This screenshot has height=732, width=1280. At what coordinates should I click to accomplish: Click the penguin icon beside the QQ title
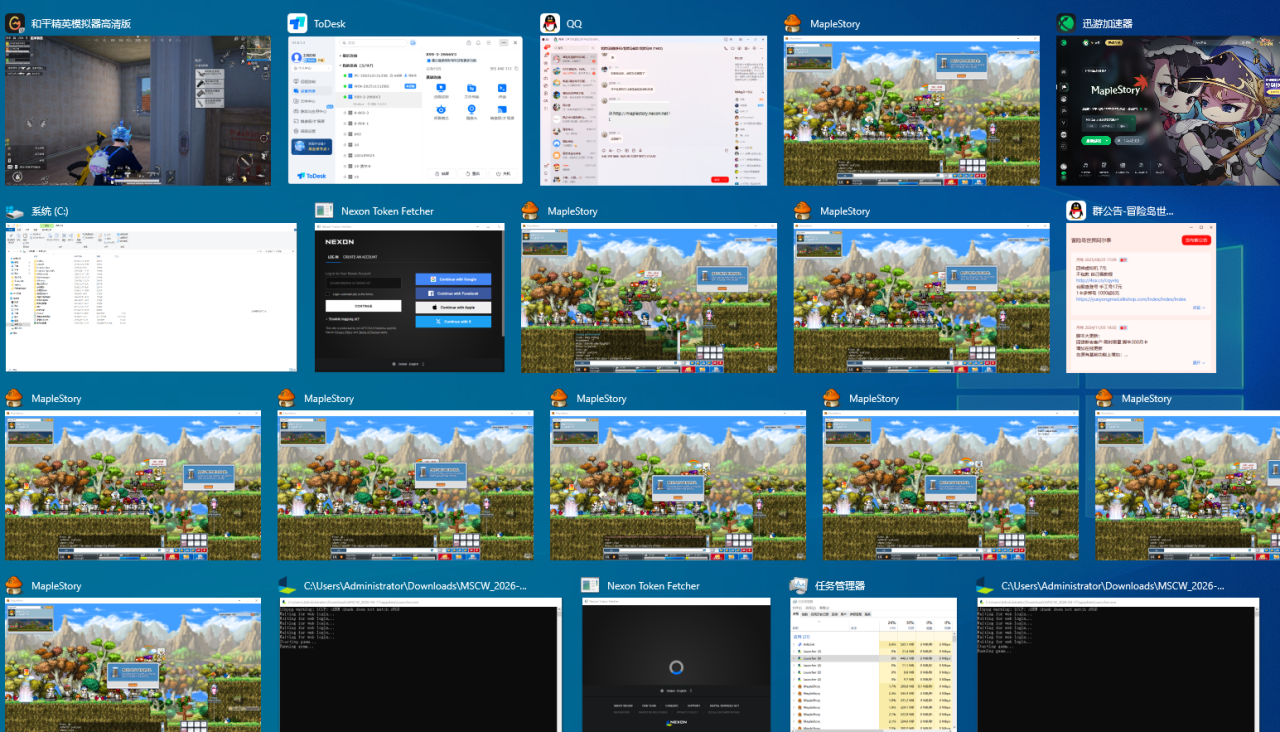click(550, 23)
